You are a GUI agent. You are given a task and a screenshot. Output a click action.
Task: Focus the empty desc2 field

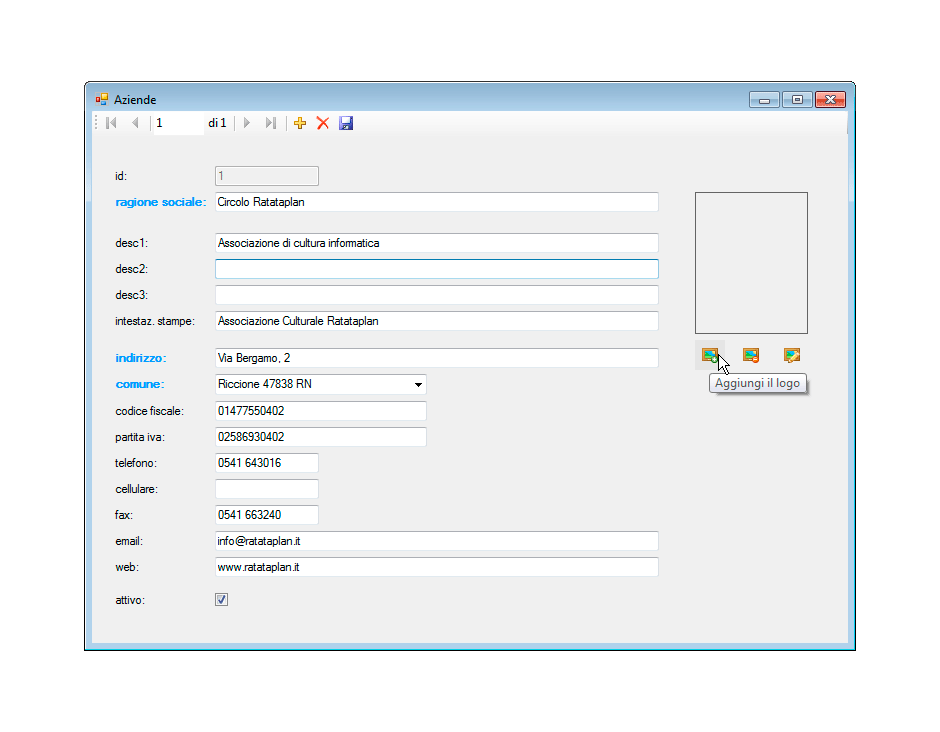(437, 269)
